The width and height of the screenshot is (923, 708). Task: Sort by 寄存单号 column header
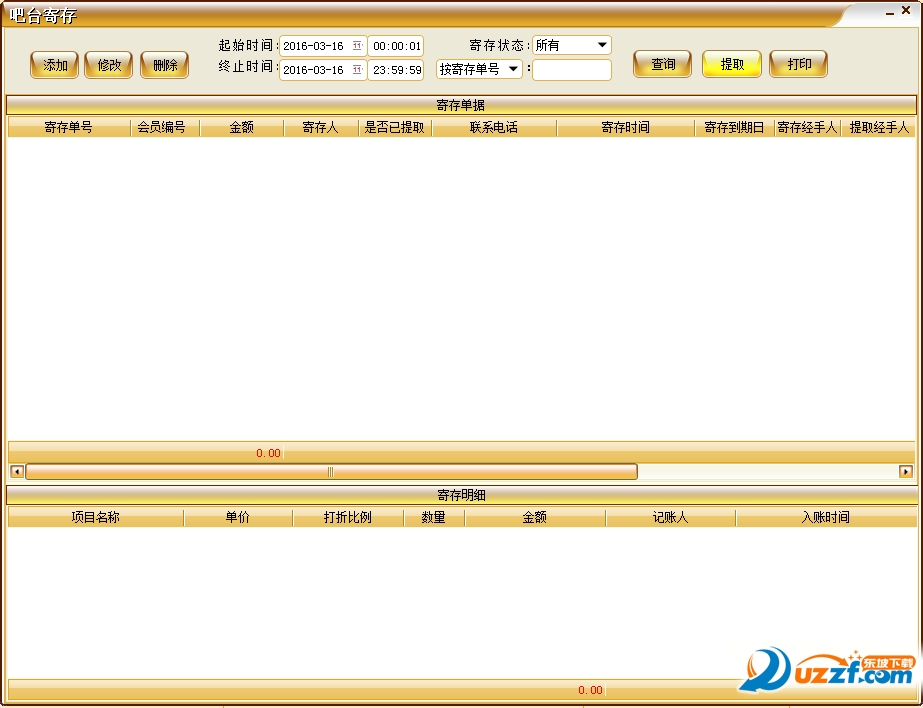tap(68, 127)
